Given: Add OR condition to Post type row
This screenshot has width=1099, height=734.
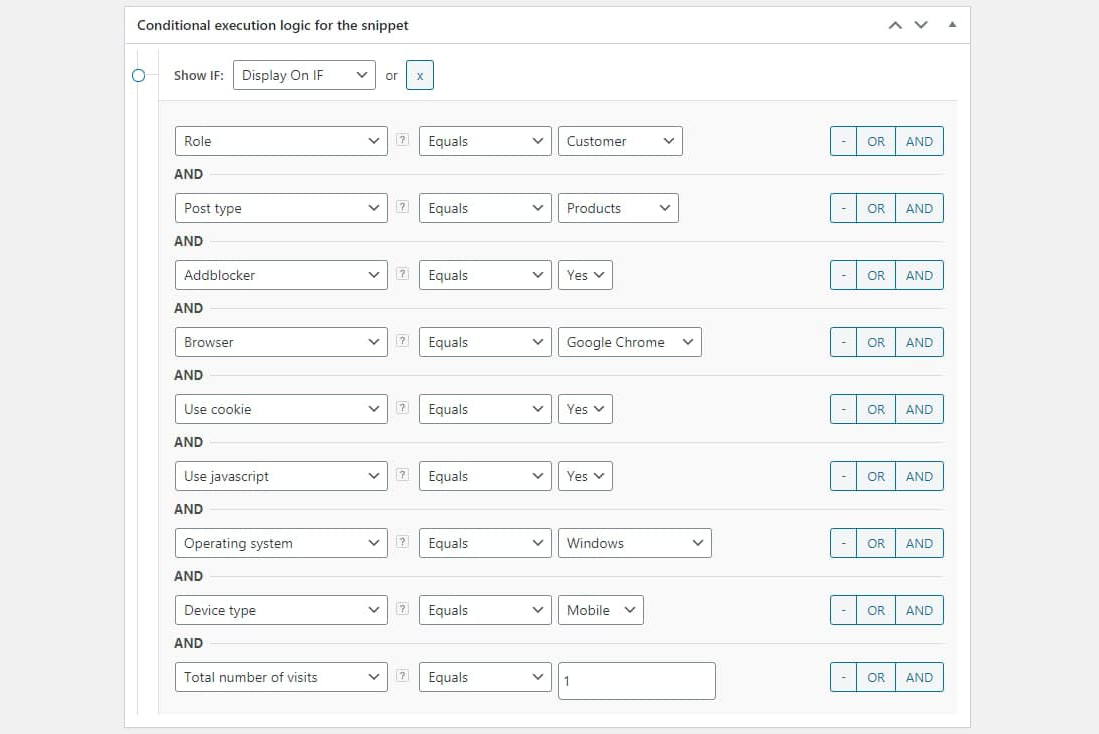Looking at the screenshot, I should pos(875,208).
